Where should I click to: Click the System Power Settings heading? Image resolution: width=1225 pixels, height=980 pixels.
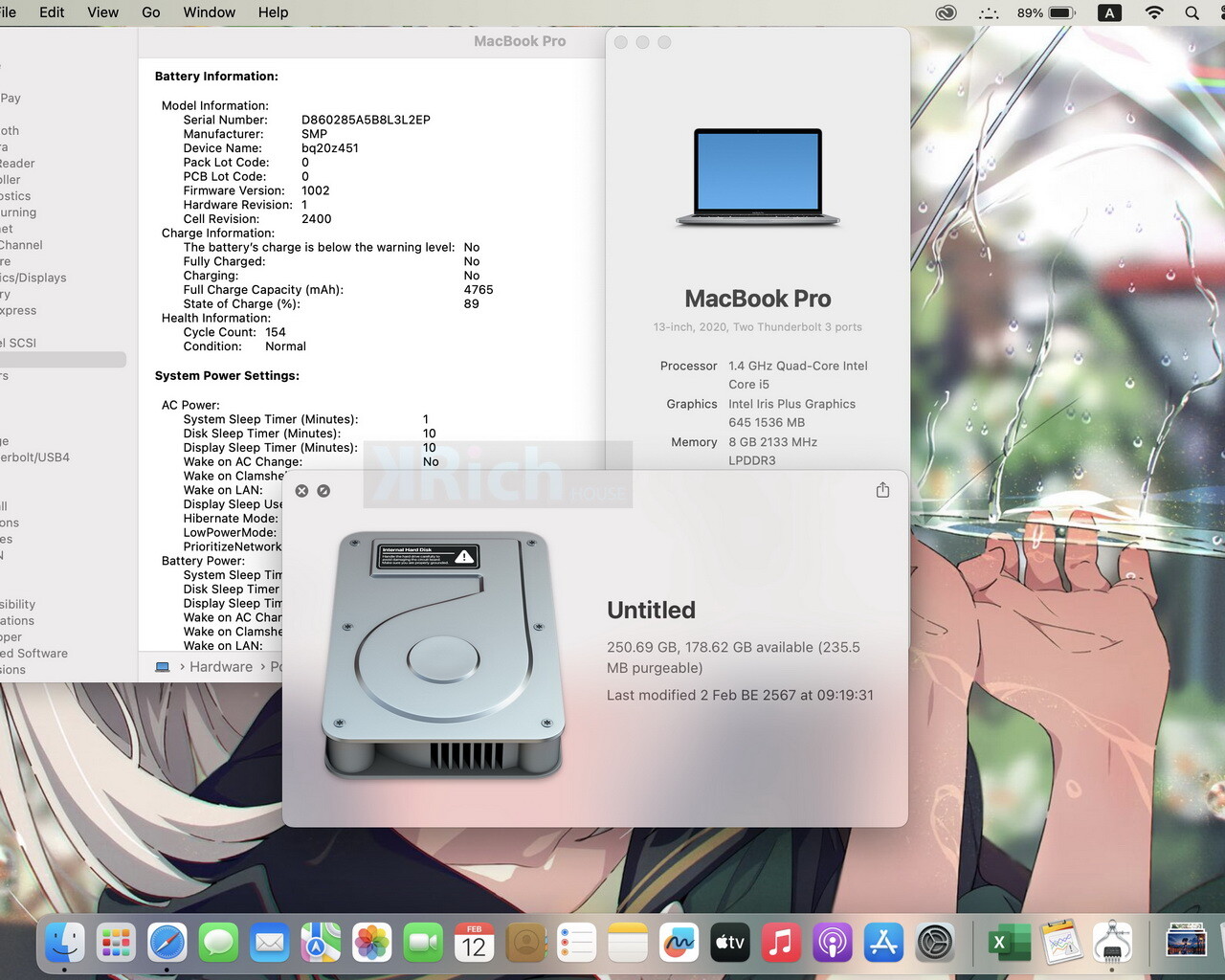(x=227, y=376)
